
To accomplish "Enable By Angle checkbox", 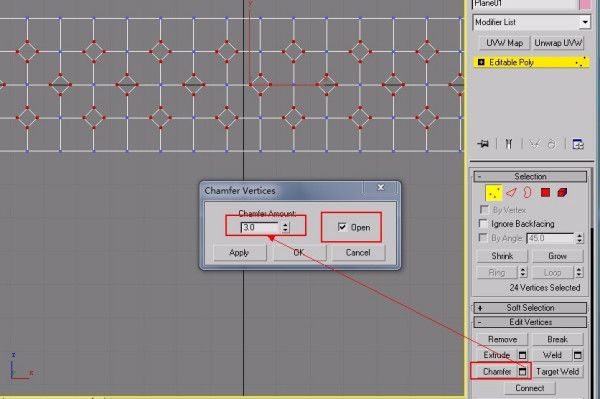I will (484, 238).
